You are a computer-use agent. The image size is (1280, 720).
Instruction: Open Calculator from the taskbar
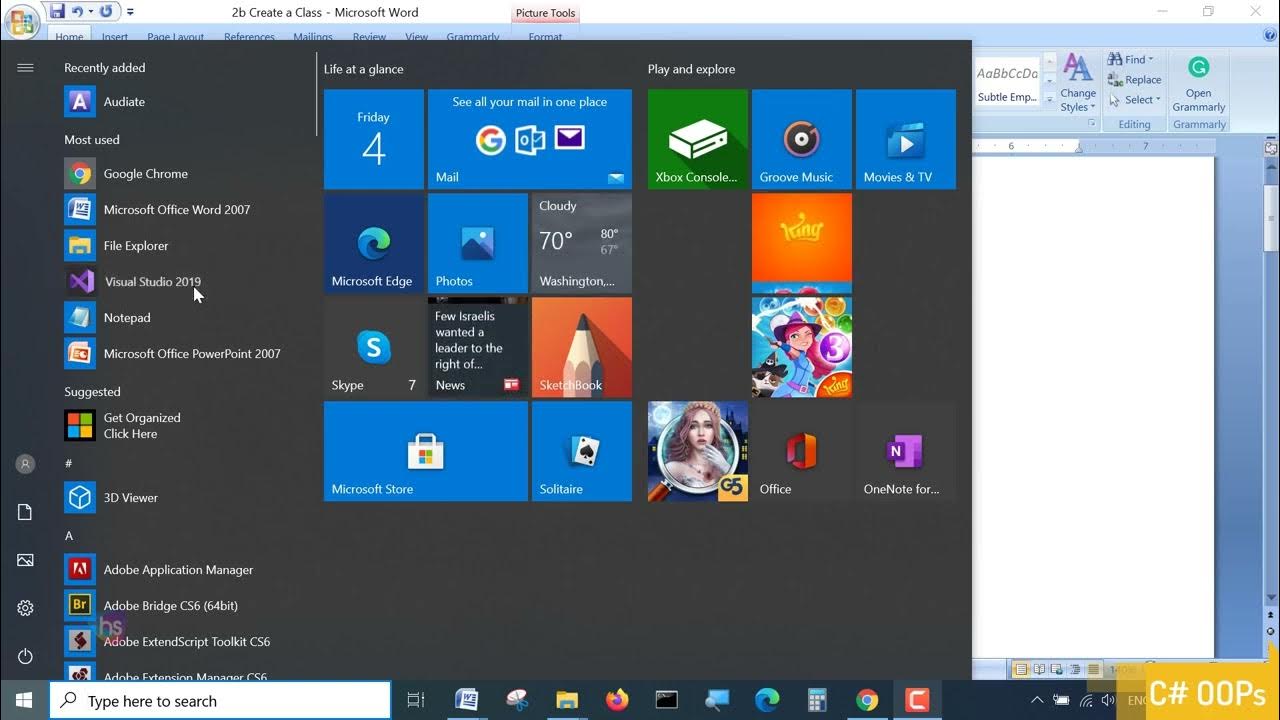click(x=817, y=700)
